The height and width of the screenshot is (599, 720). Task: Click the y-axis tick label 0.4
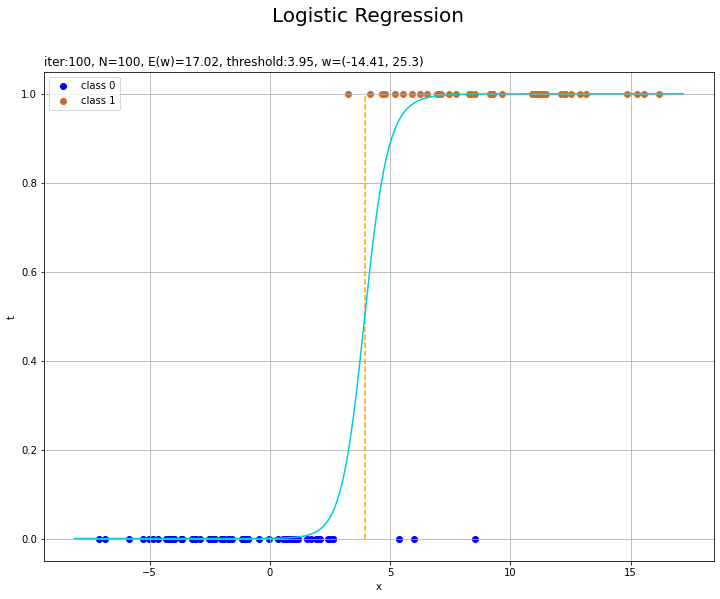[28, 362]
